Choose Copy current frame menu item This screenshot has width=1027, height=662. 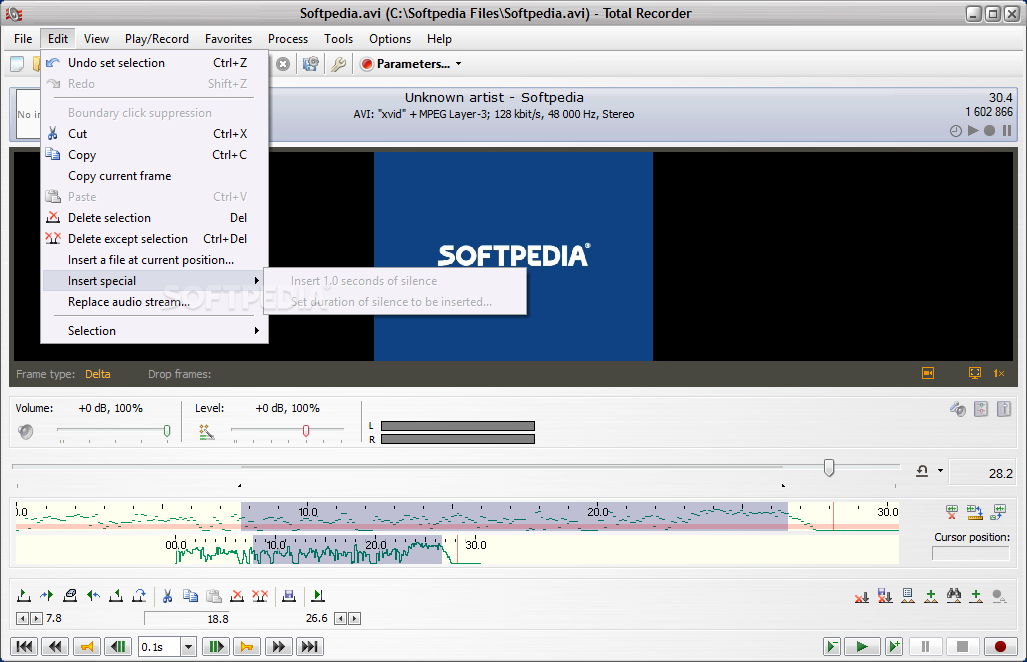(x=155, y=176)
